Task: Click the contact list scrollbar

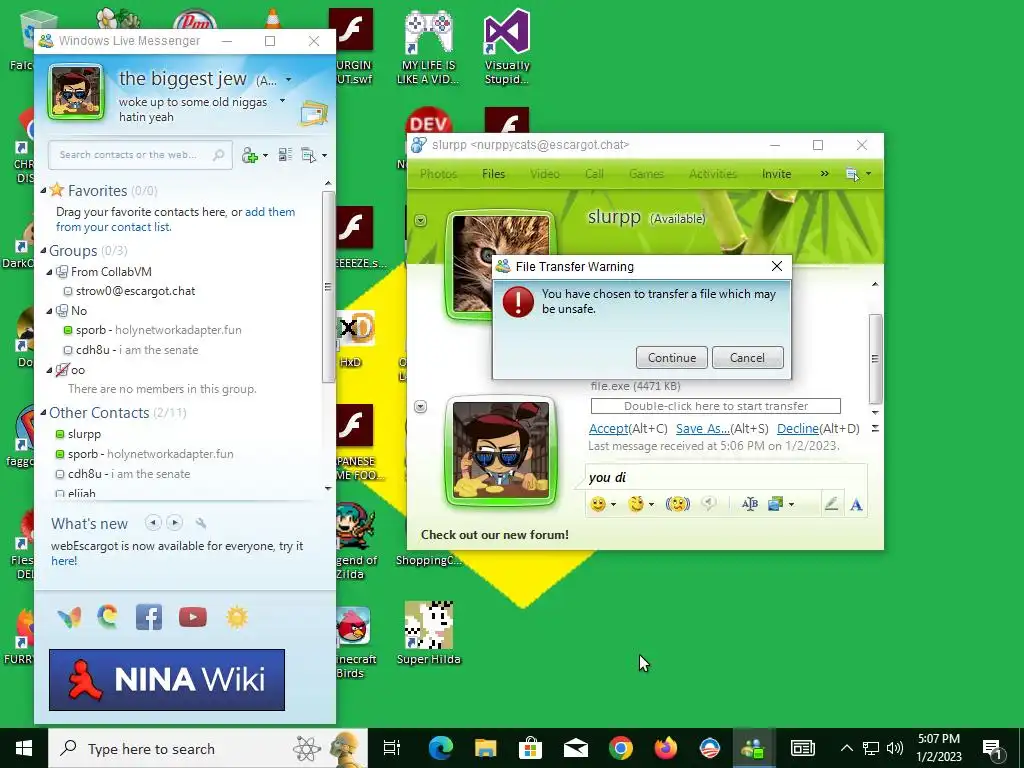Action: [x=328, y=286]
